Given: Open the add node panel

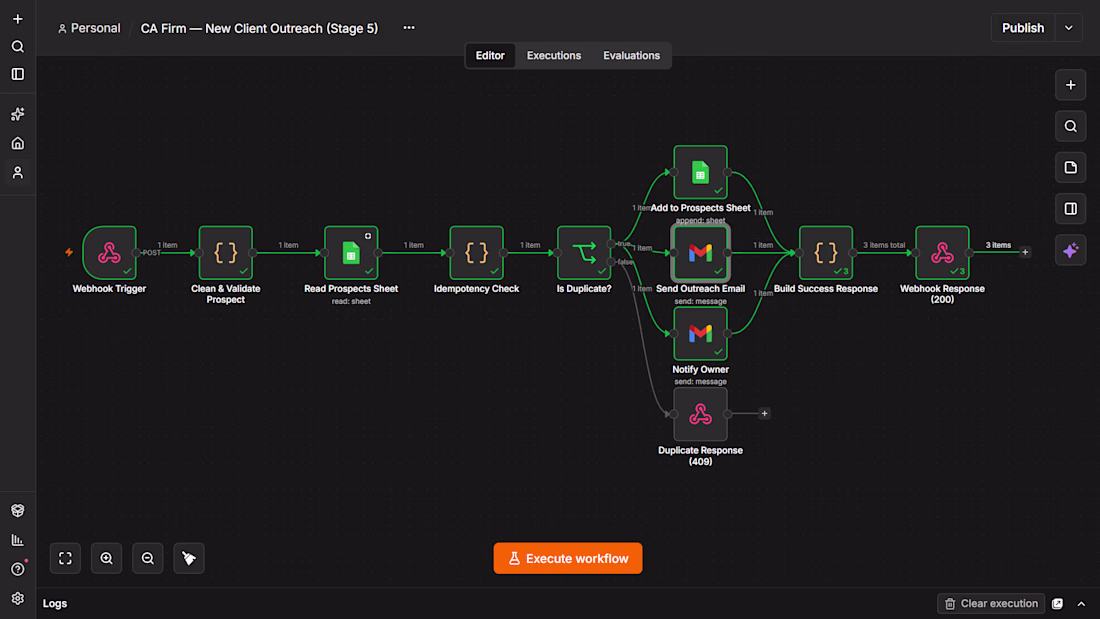Looking at the screenshot, I should 1071,85.
